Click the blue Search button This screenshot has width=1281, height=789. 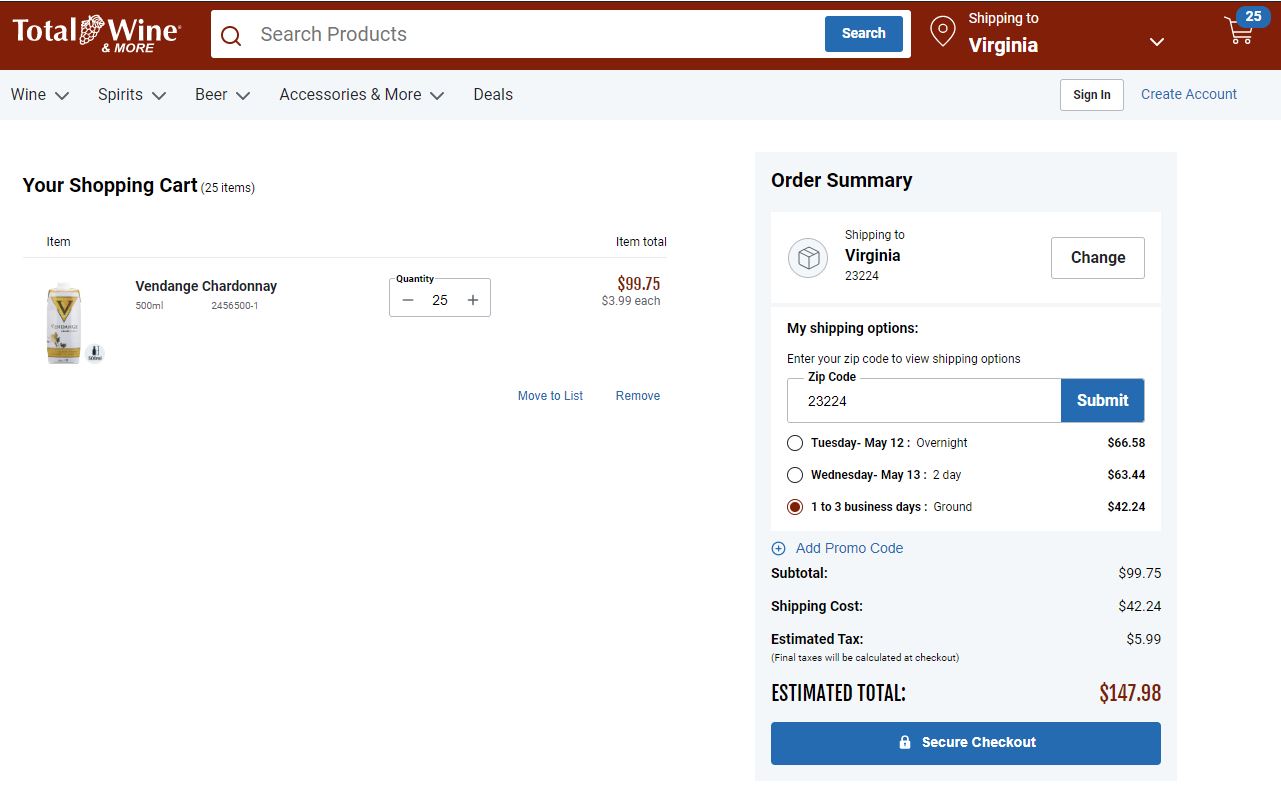(864, 34)
